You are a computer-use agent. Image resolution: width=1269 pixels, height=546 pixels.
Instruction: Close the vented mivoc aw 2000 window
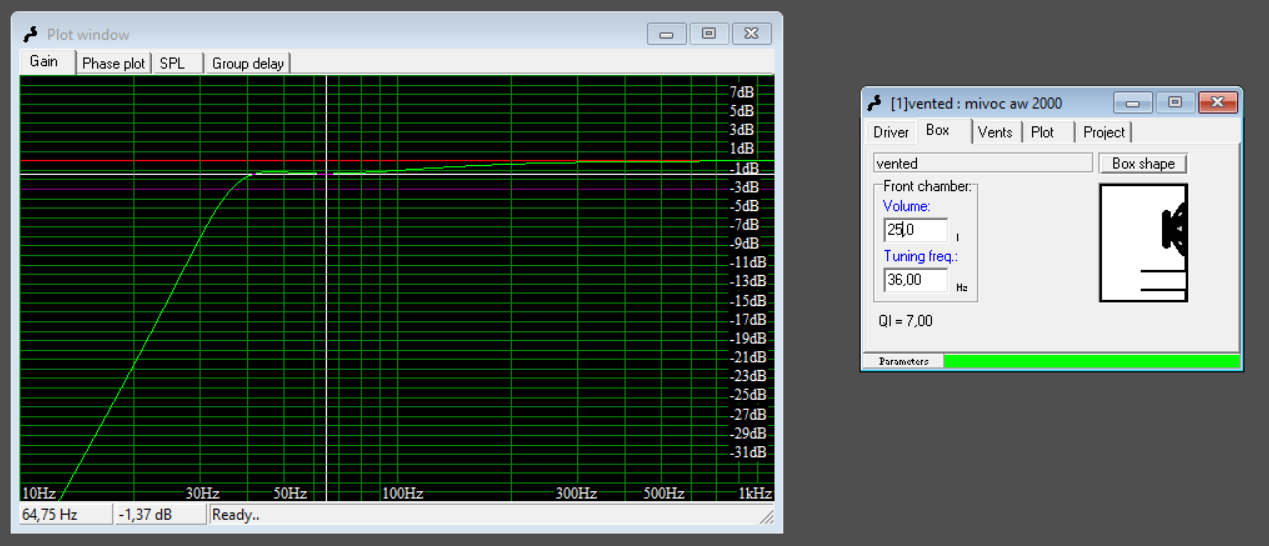coord(1217,103)
